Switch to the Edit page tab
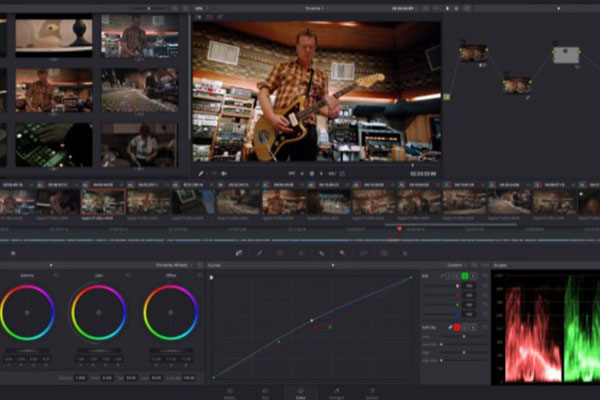Screen dimensions: 600x400 [265, 393]
